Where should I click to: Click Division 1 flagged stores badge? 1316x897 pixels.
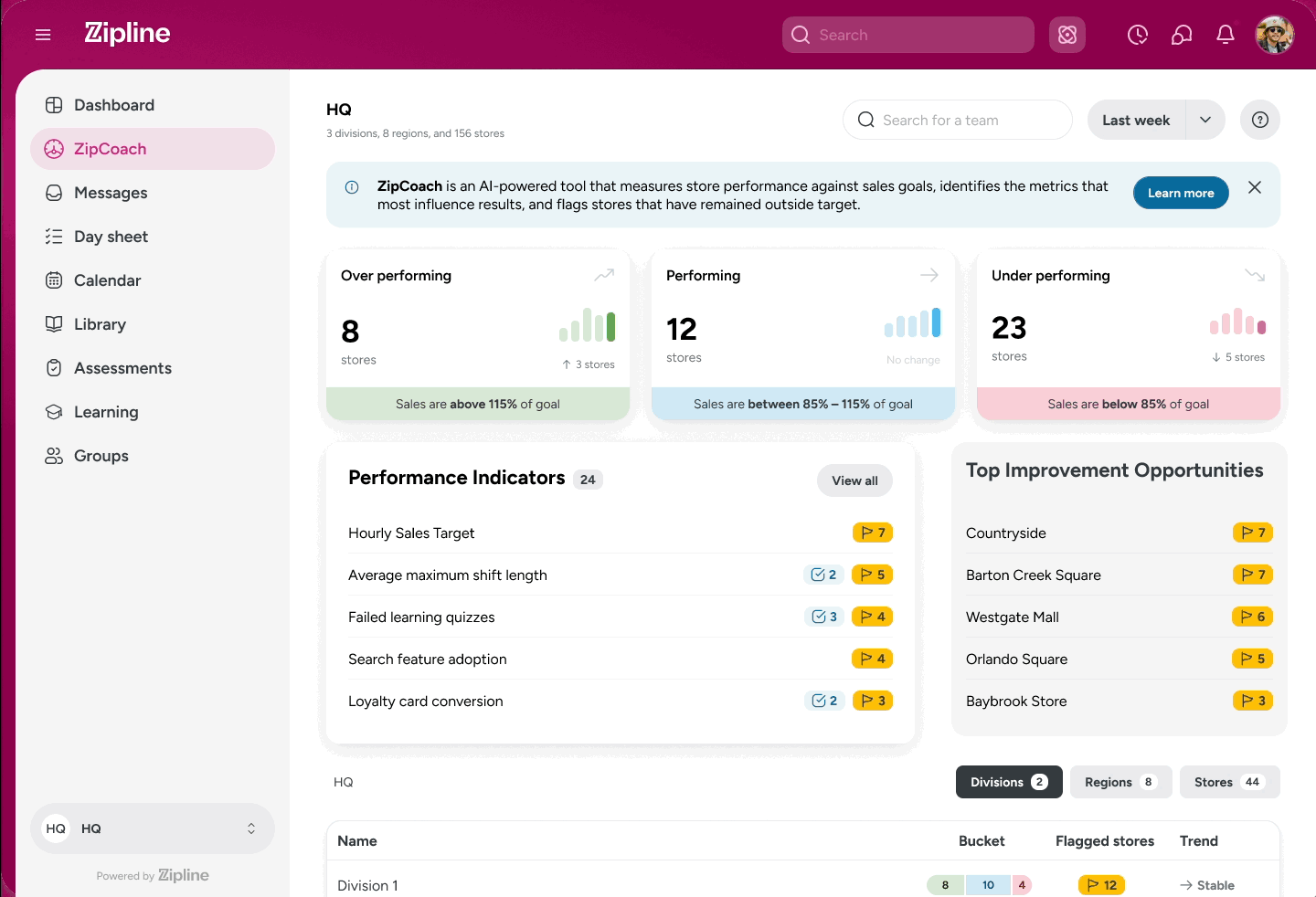tap(1102, 885)
